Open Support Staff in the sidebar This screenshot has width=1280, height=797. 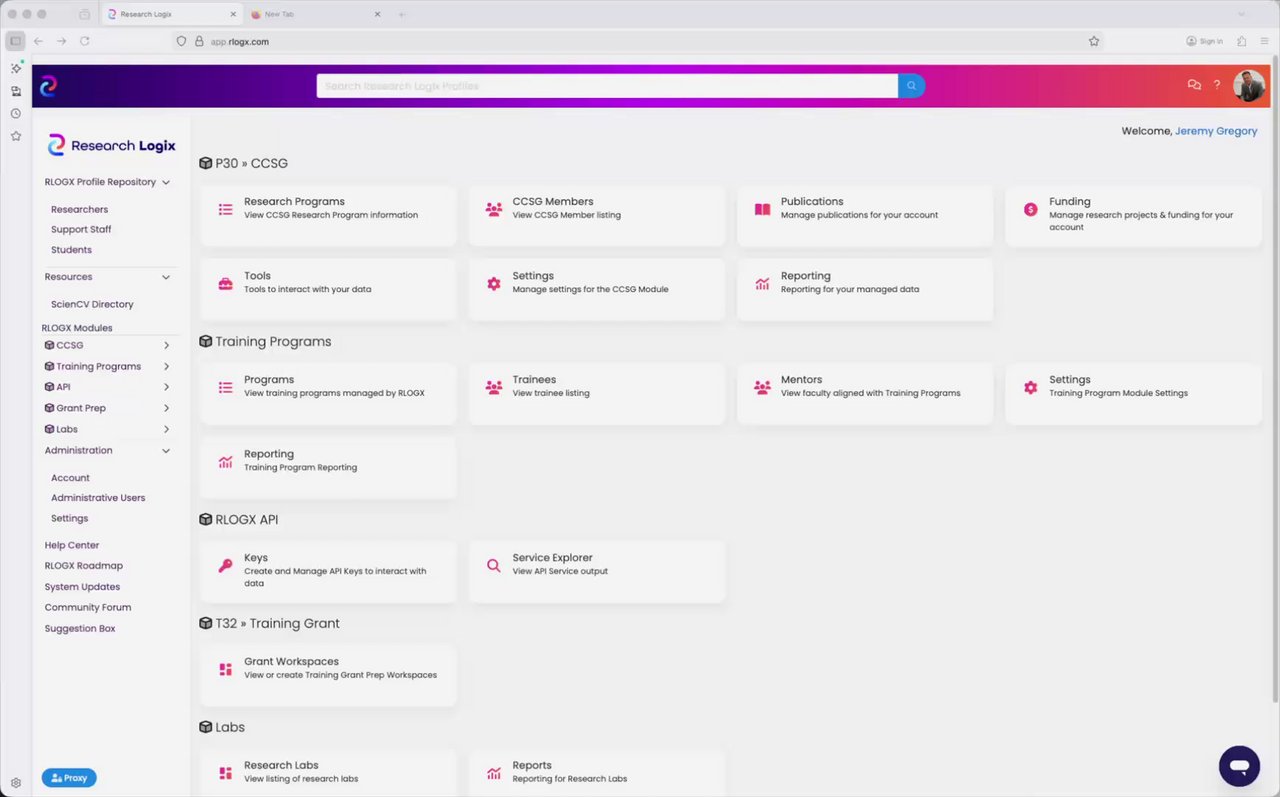click(x=81, y=229)
